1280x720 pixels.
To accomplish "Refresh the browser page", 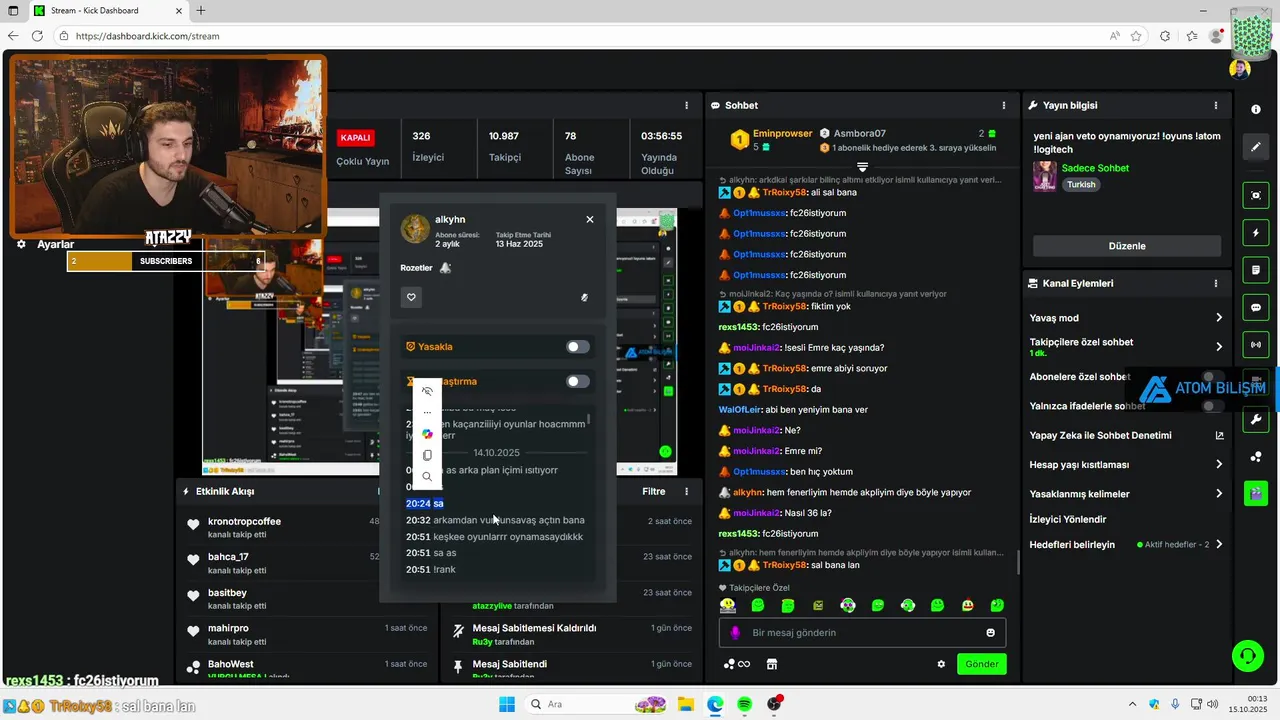I will point(37,36).
